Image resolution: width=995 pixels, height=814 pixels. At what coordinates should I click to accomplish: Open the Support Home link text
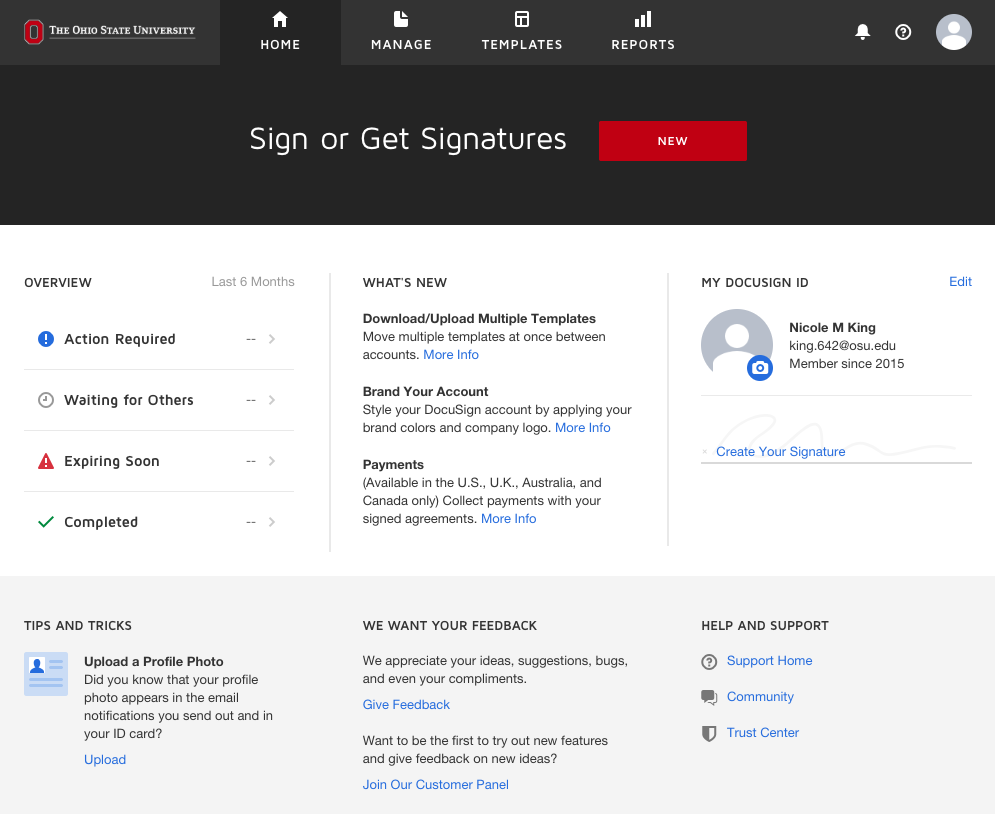[769, 660]
